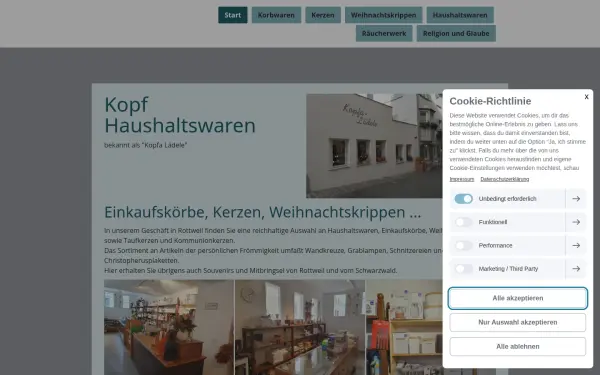Open the Weihnachtskrippen menu item

tap(383, 15)
